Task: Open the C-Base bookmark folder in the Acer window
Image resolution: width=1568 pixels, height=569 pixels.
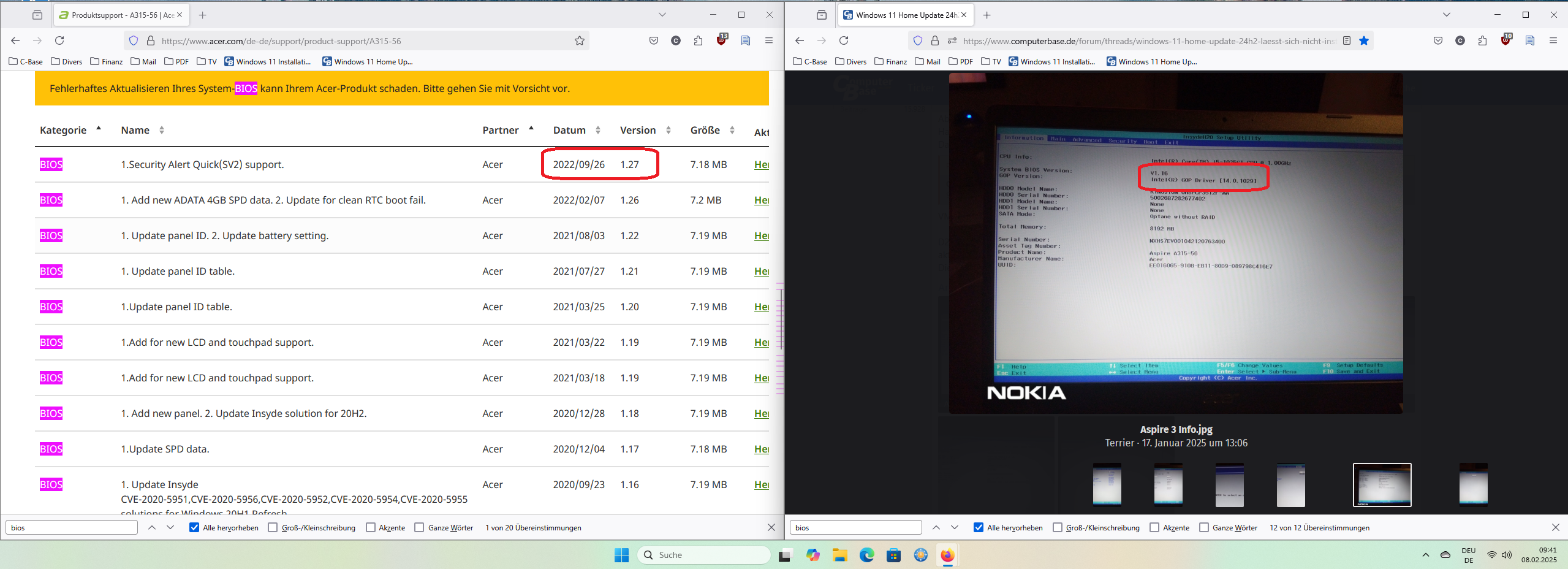Action: (x=26, y=61)
